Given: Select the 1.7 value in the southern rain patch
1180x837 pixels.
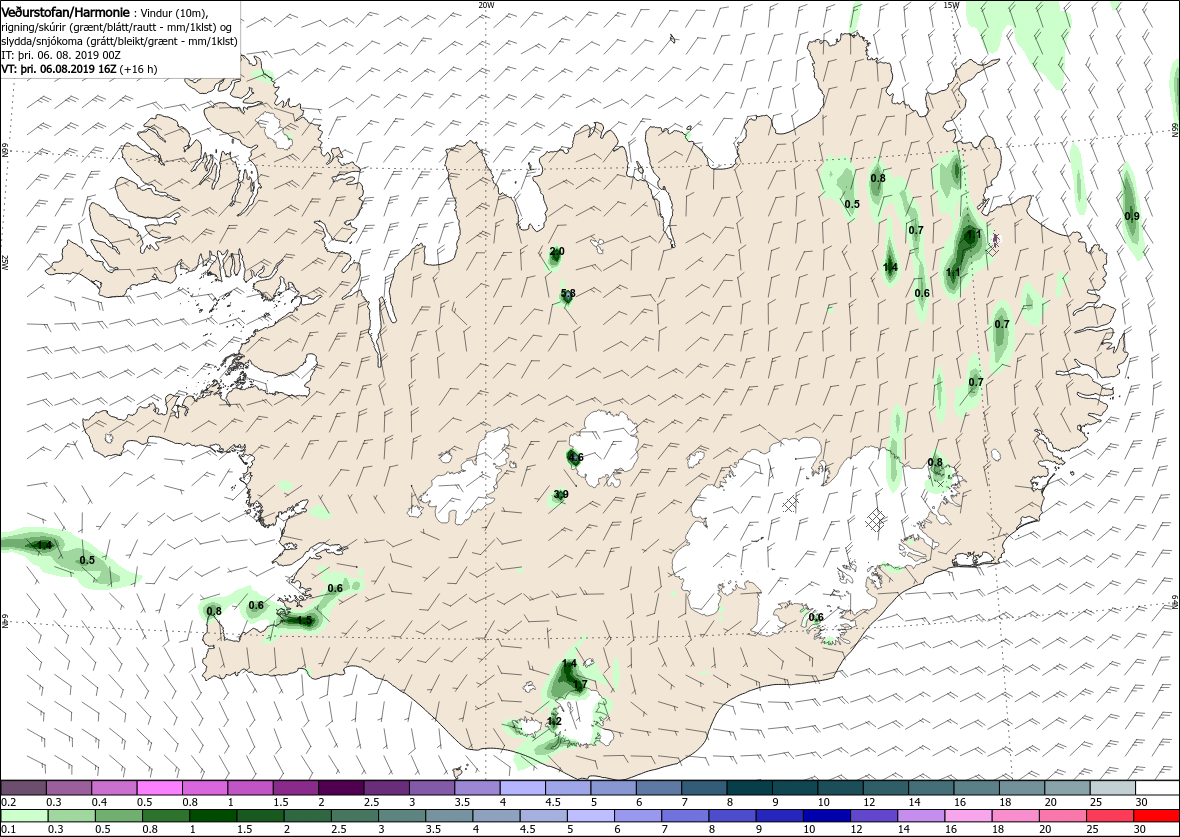Looking at the screenshot, I should 579,684.
